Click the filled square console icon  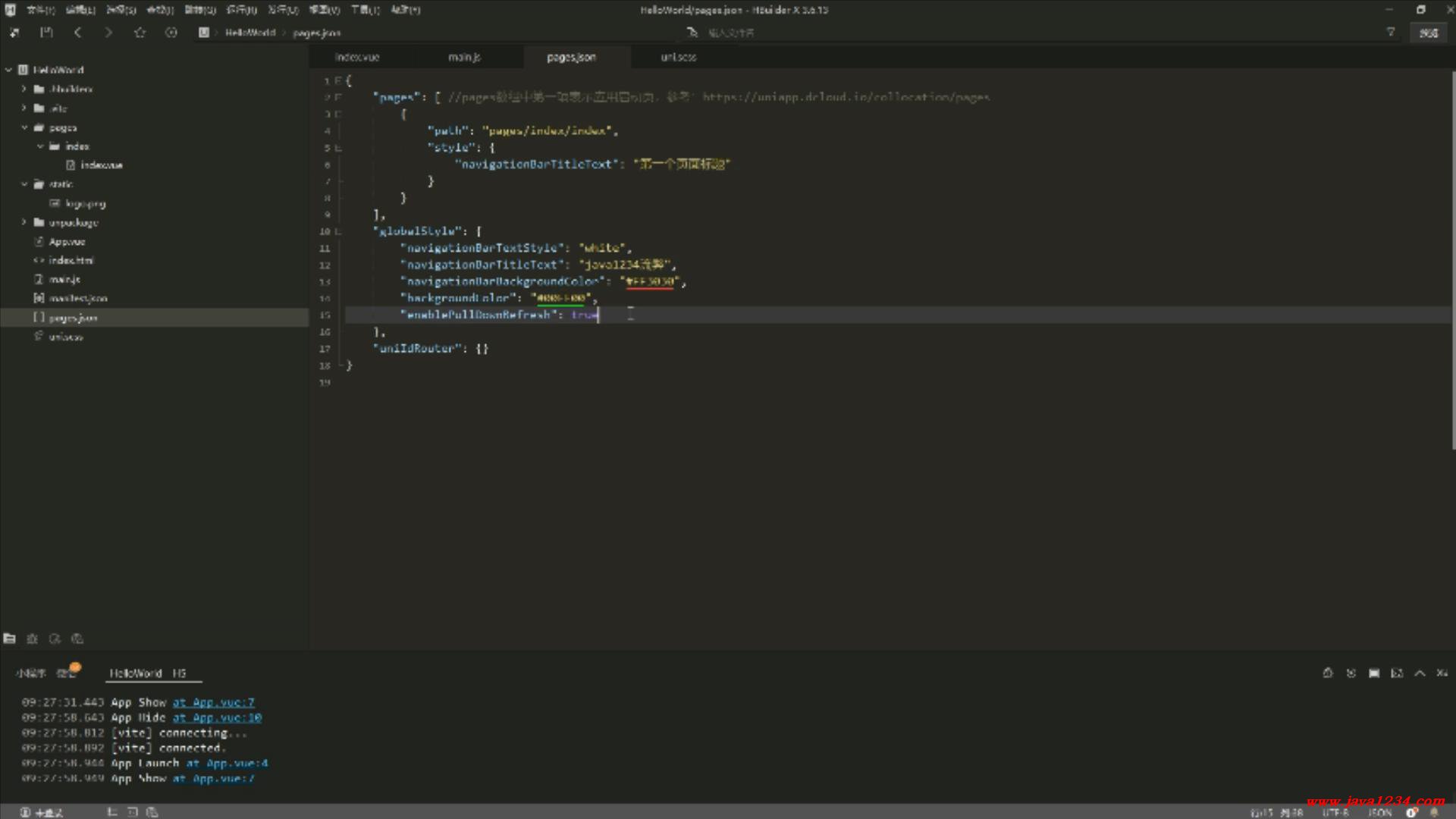(1374, 673)
